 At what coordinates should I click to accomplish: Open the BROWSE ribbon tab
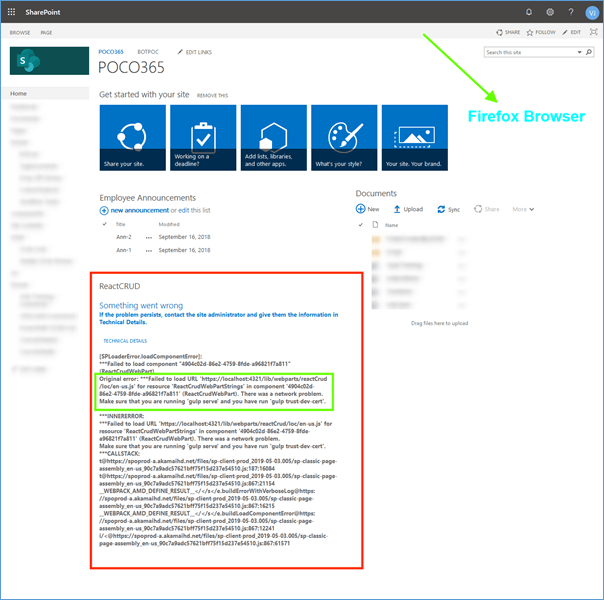(20, 33)
